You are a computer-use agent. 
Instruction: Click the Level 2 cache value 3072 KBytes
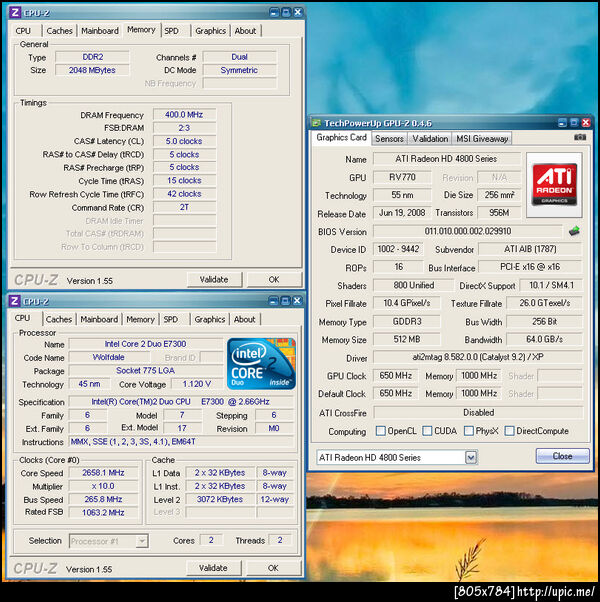click(x=220, y=499)
